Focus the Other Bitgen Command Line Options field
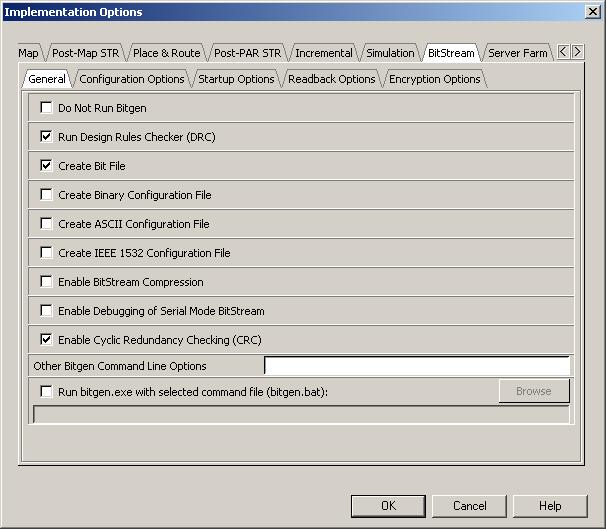 [417, 366]
